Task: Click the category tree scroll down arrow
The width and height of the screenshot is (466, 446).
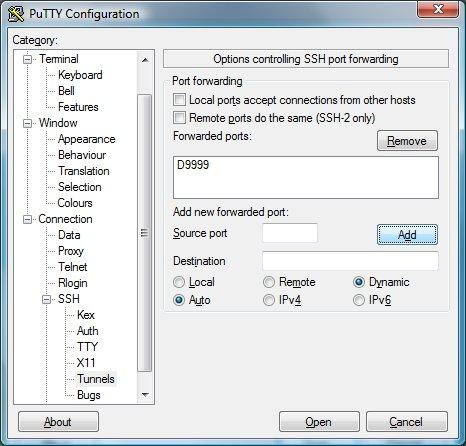Action: pos(145,395)
